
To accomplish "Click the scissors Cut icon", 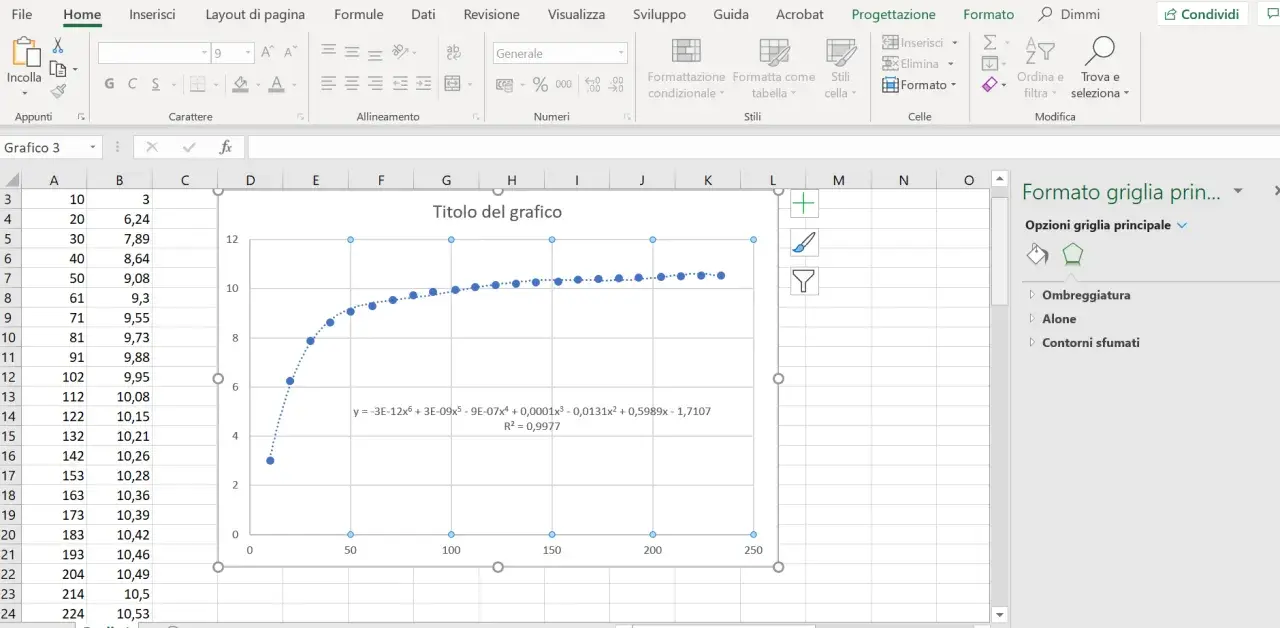I will coord(58,45).
